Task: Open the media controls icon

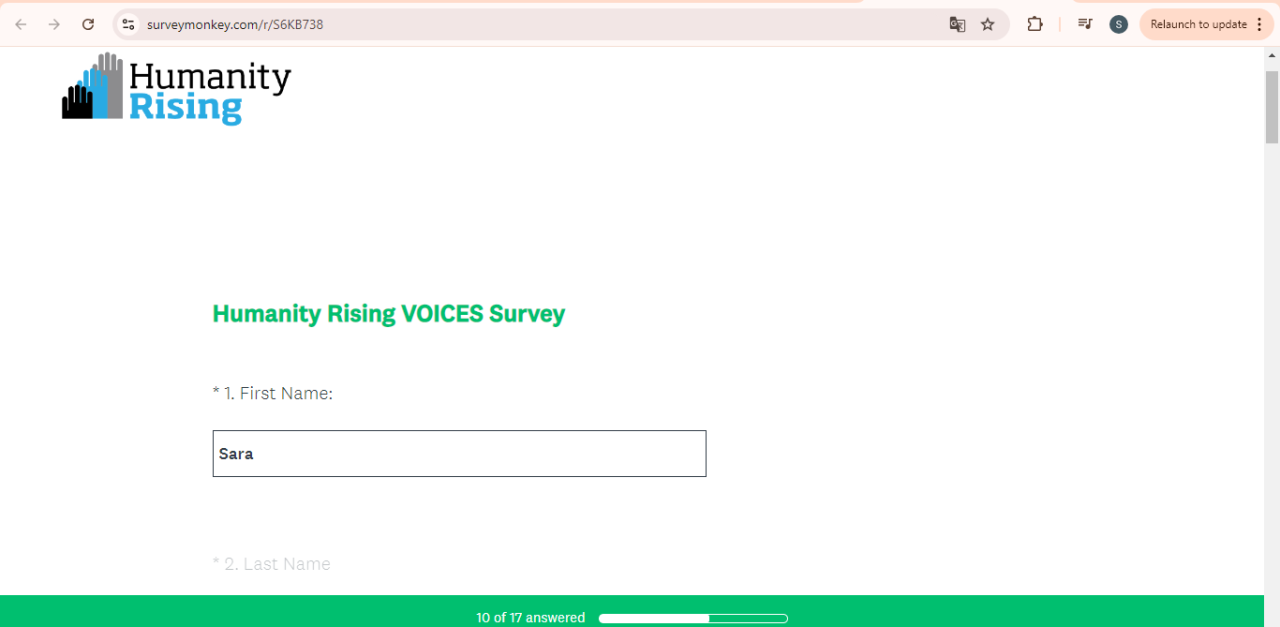Action: click(1085, 24)
